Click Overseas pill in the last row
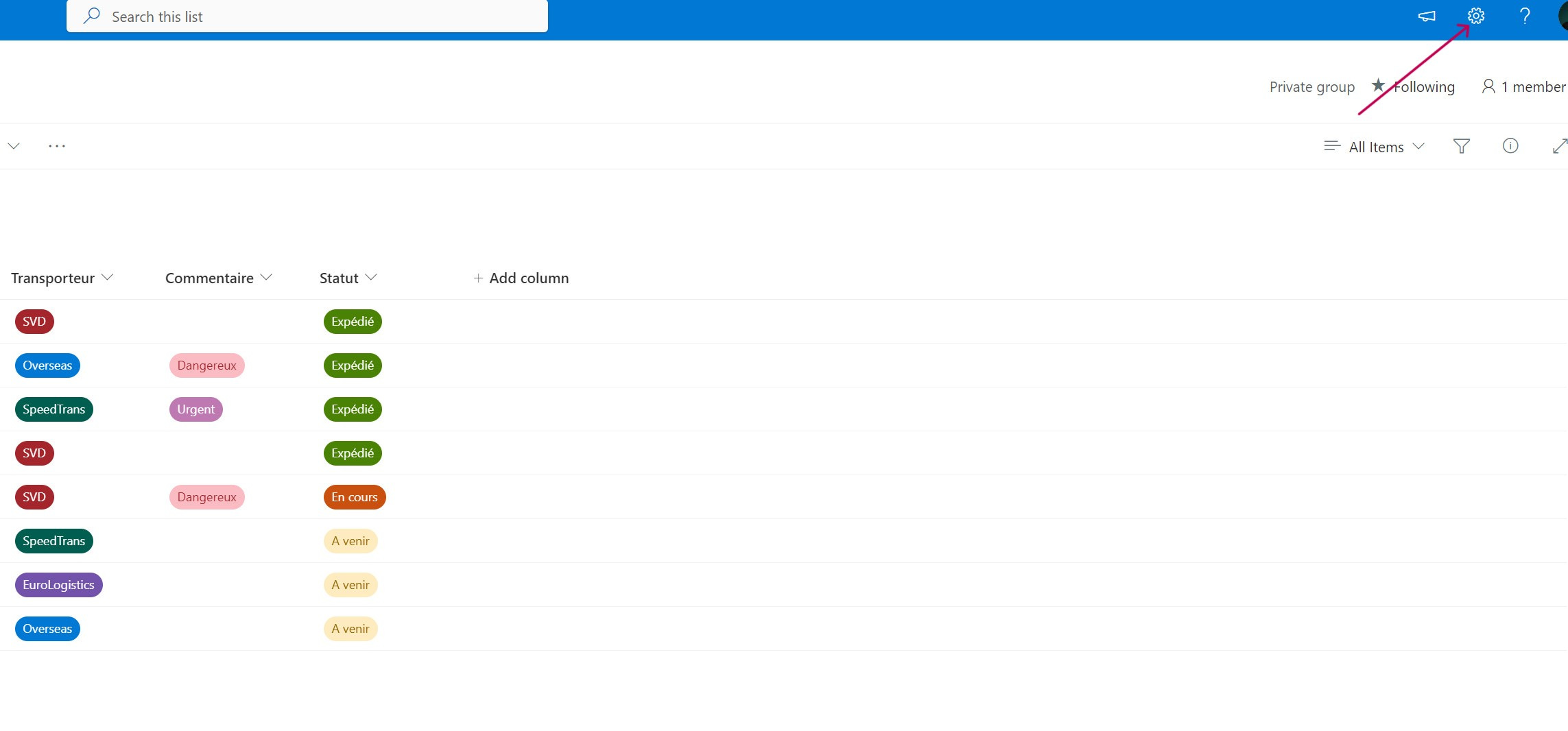The image size is (1568, 731). pyautogui.click(x=47, y=629)
